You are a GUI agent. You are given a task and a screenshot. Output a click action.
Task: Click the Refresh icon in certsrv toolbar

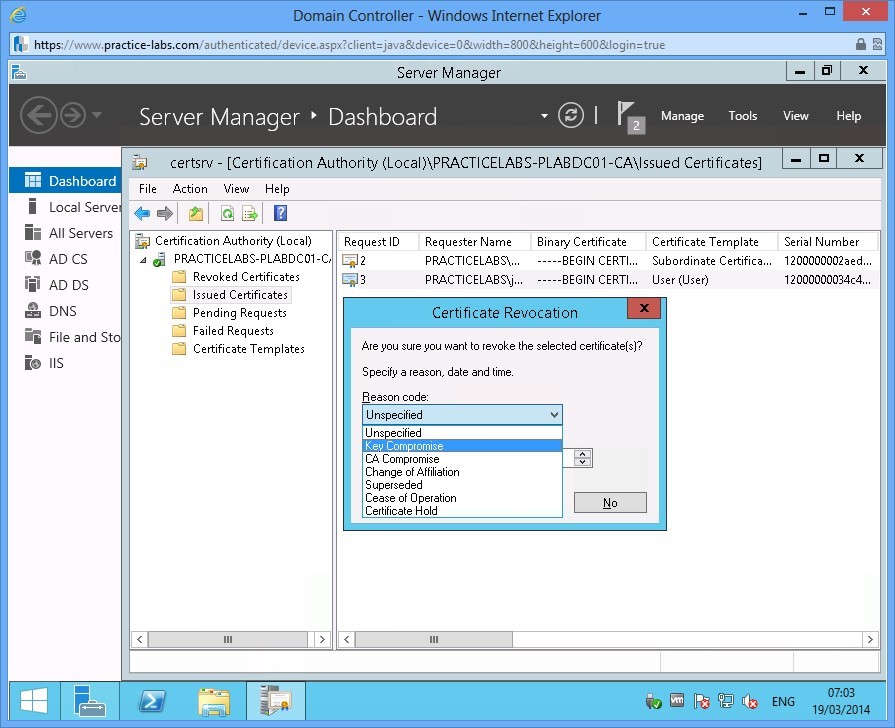[227, 213]
